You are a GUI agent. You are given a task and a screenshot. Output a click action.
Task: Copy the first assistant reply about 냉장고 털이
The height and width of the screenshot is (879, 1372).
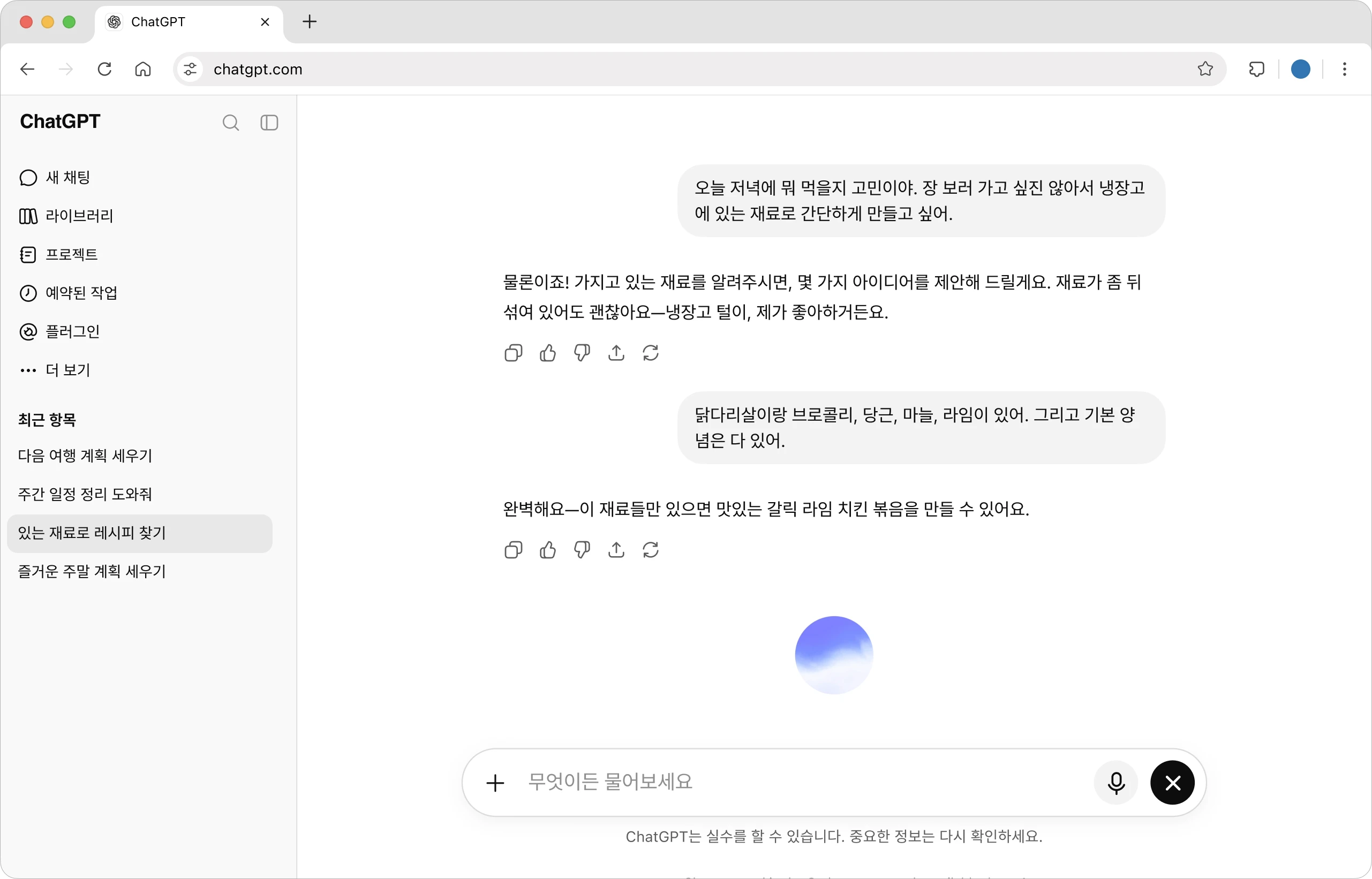(513, 353)
